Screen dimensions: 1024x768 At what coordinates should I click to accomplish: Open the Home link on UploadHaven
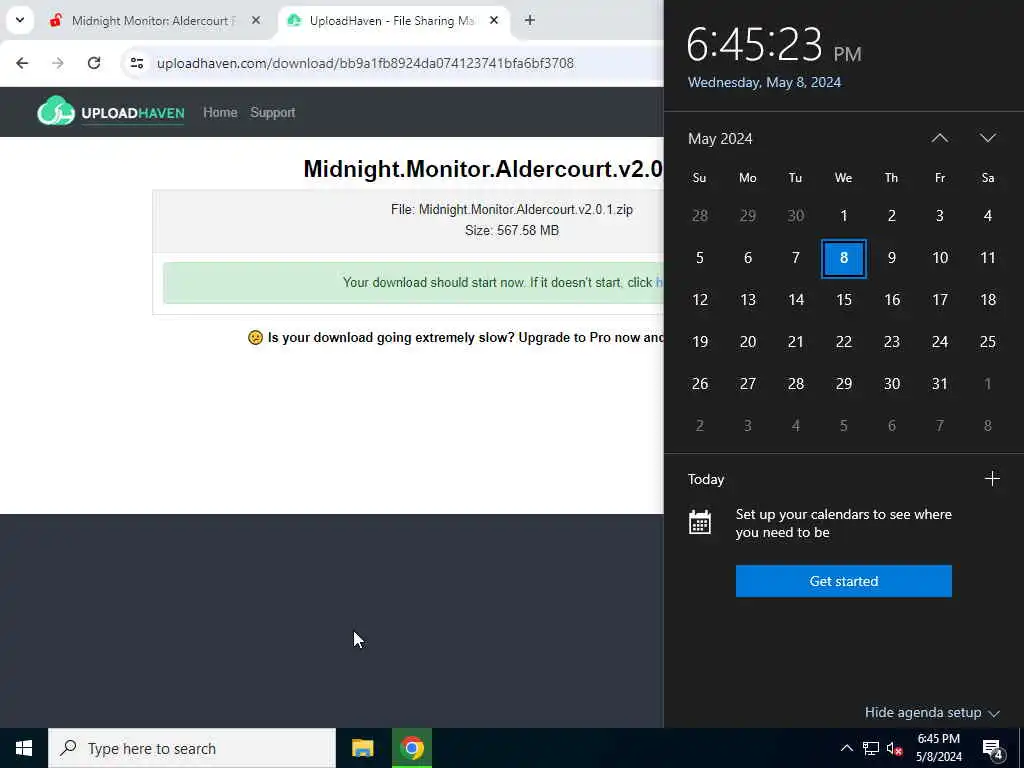click(x=220, y=112)
